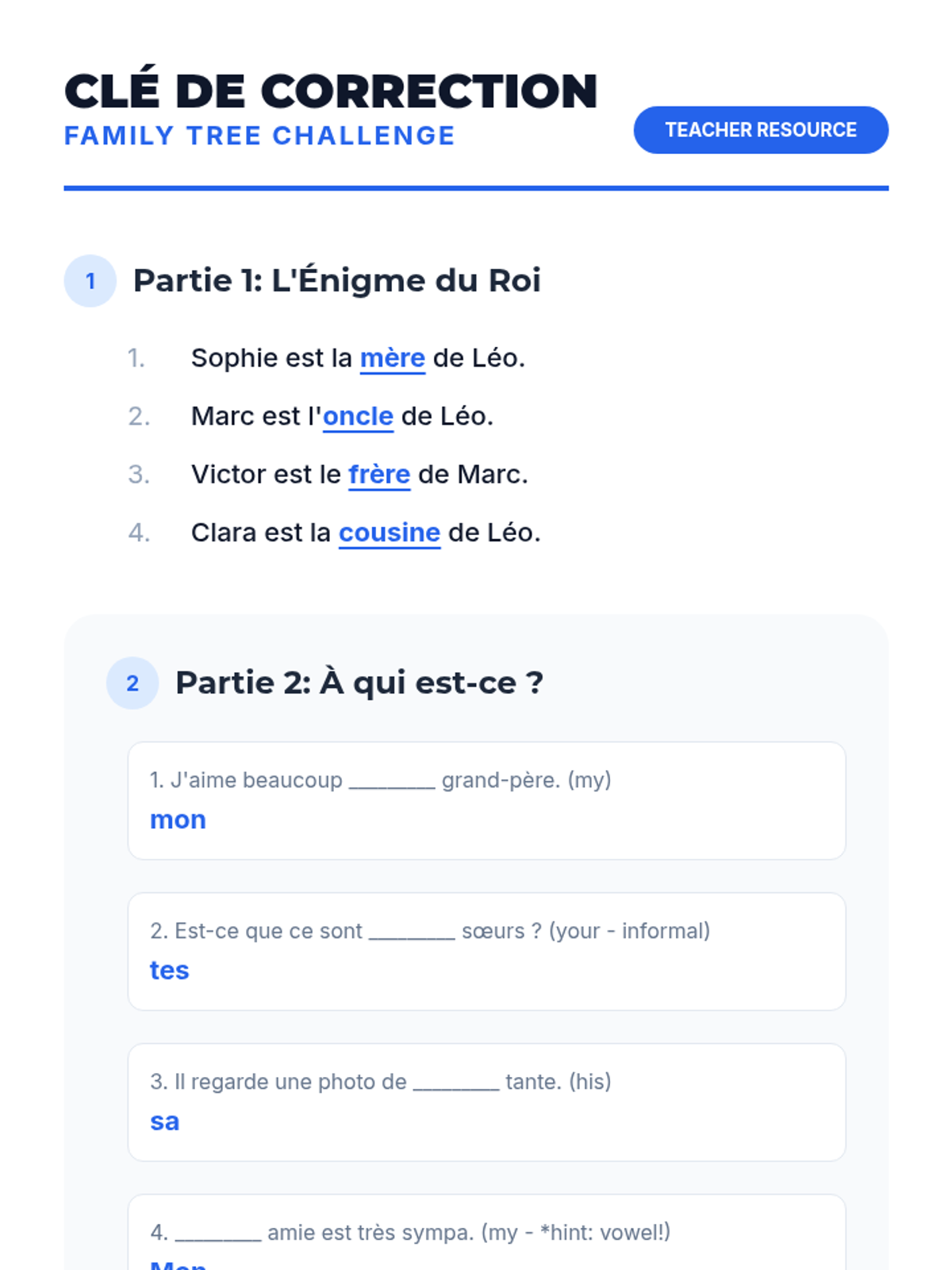
Task: Click the 'Partie 2: À qui est-ce ?' heading
Action: tap(359, 683)
